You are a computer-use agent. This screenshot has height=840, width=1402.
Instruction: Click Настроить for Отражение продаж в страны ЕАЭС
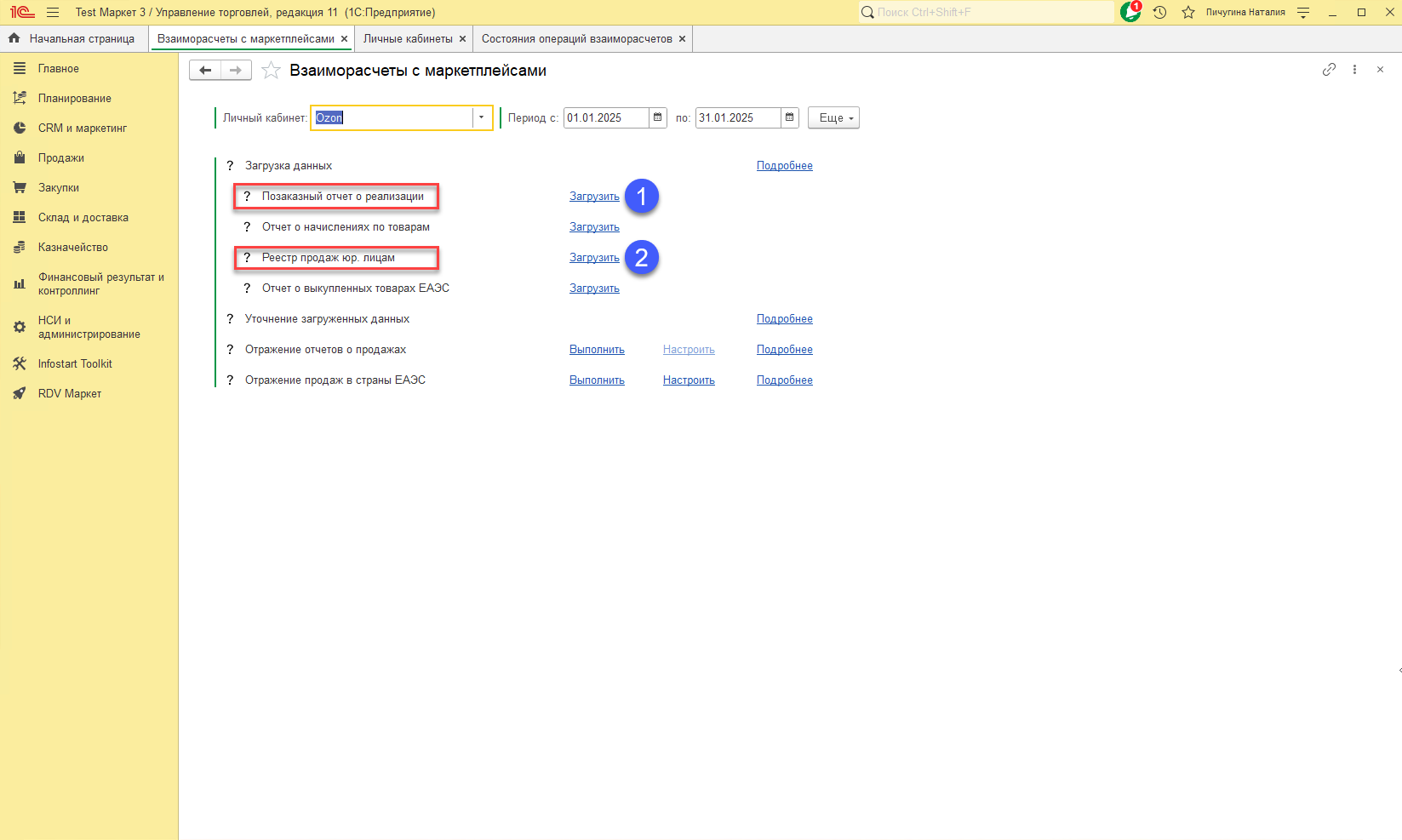point(689,380)
